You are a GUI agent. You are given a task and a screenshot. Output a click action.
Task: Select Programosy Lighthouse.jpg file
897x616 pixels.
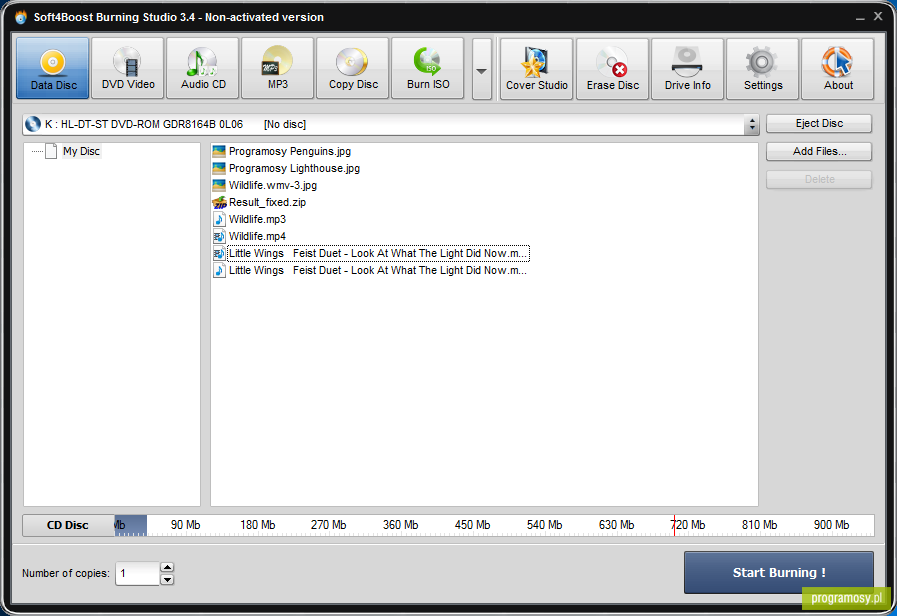pyautogui.click(x=294, y=169)
